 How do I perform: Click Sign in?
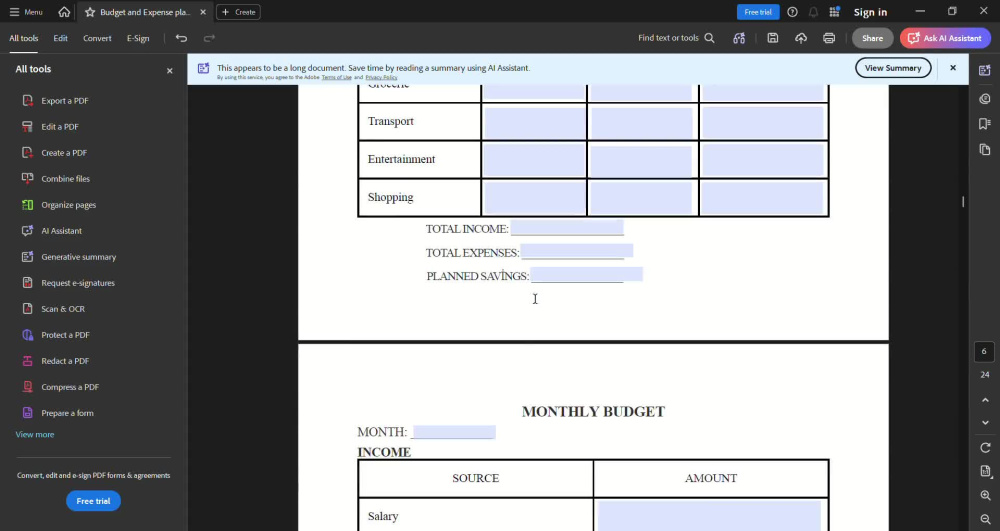point(870,12)
